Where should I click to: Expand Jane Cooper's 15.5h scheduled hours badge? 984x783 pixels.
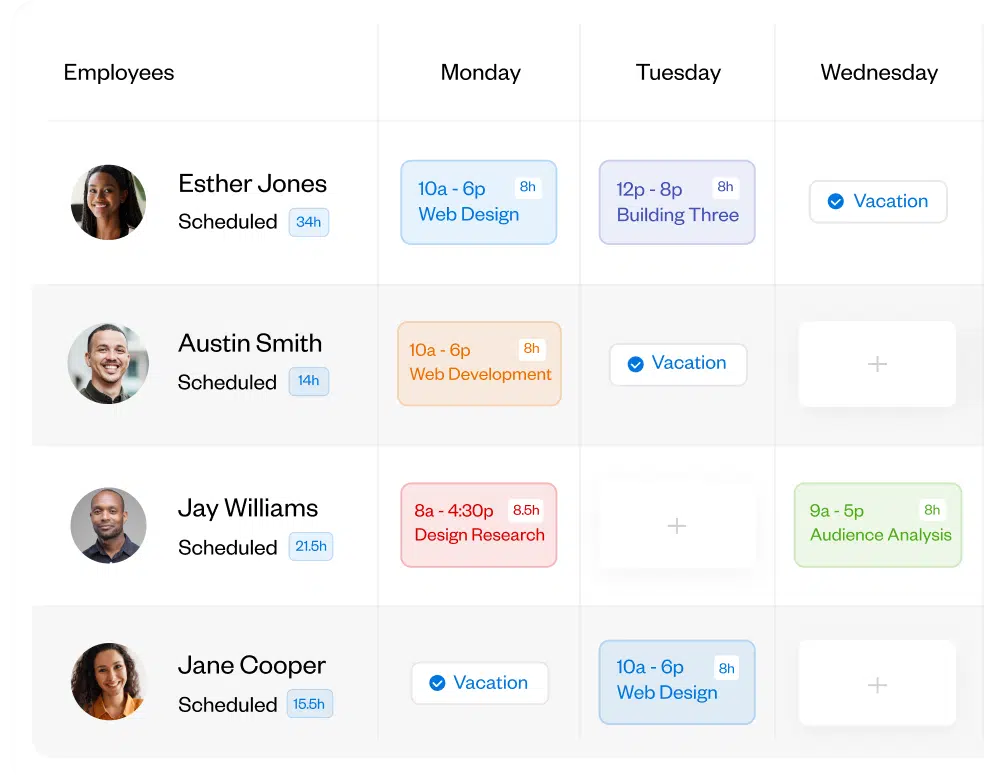(309, 704)
